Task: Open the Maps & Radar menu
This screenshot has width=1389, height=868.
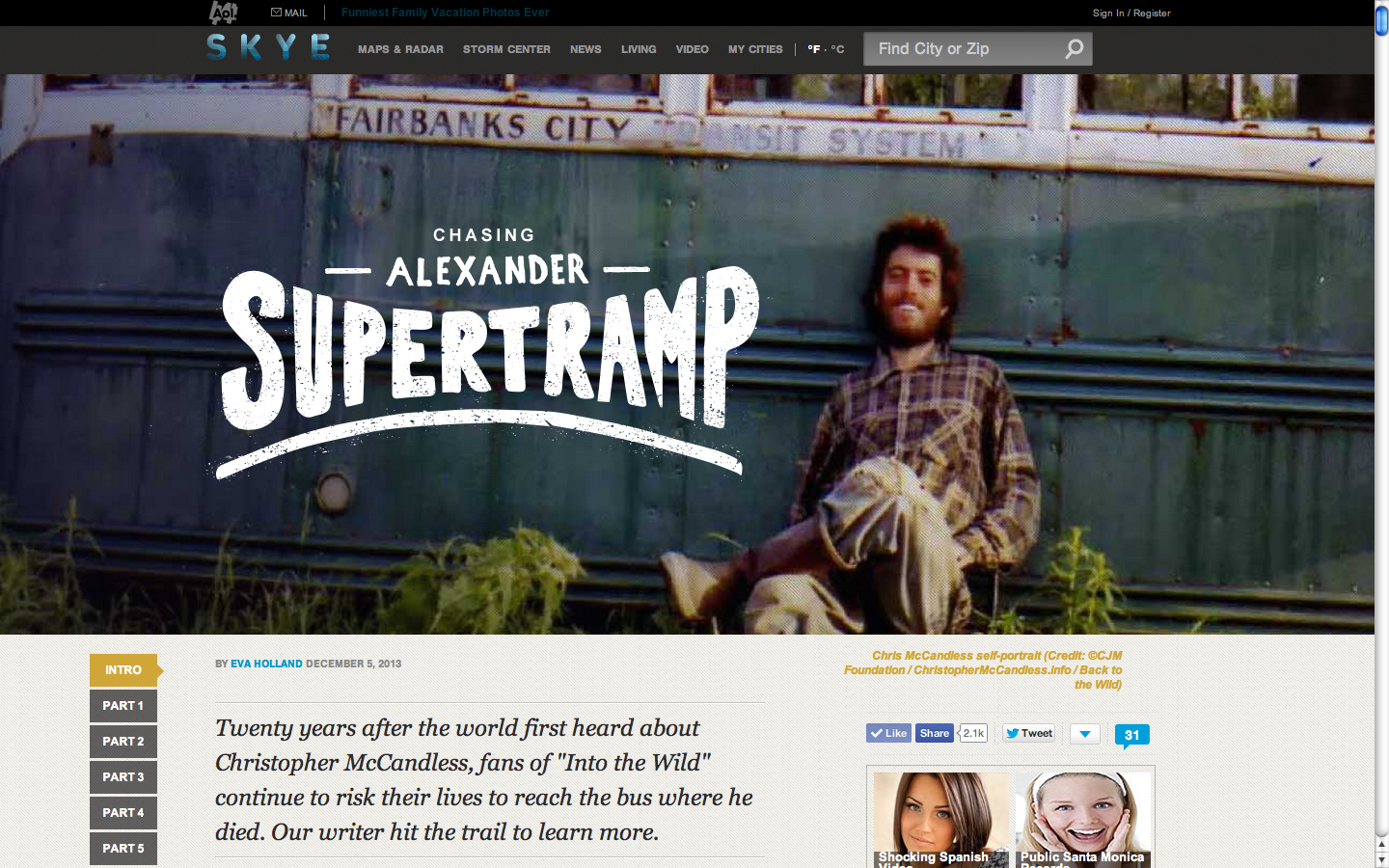Action: (400, 49)
